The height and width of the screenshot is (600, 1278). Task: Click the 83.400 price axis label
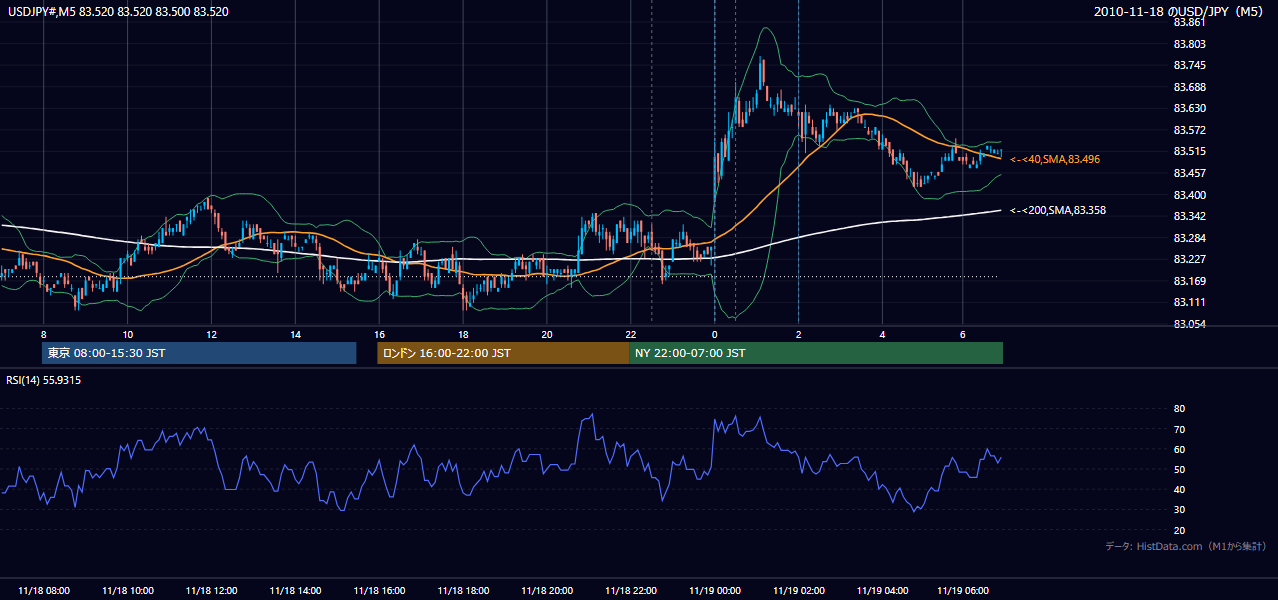tap(1190, 195)
